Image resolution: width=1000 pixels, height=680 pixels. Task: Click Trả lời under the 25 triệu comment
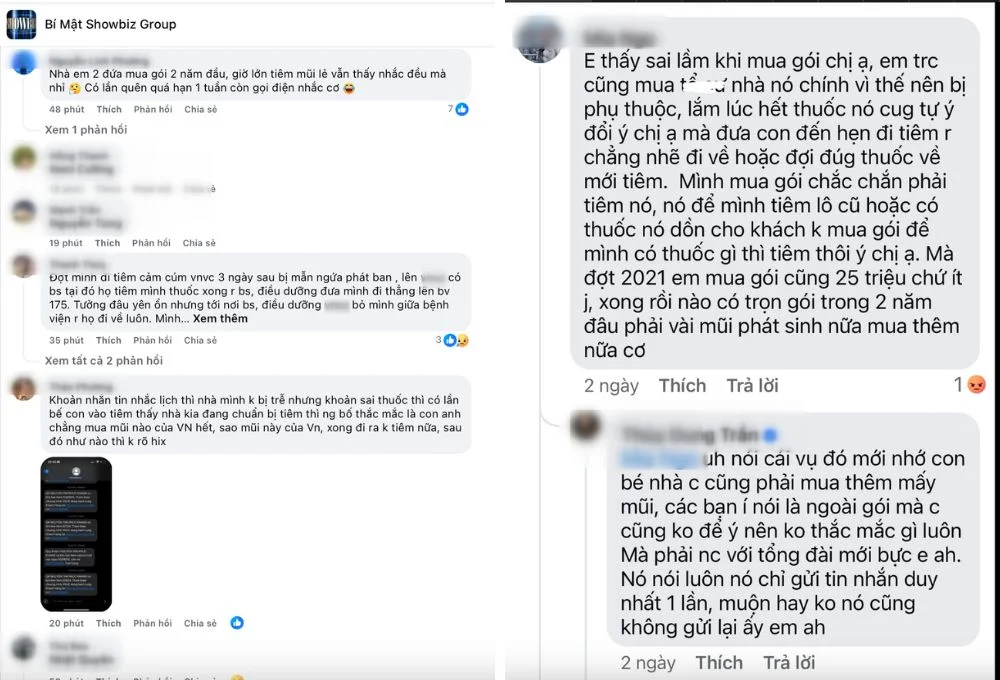tap(752, 385)
